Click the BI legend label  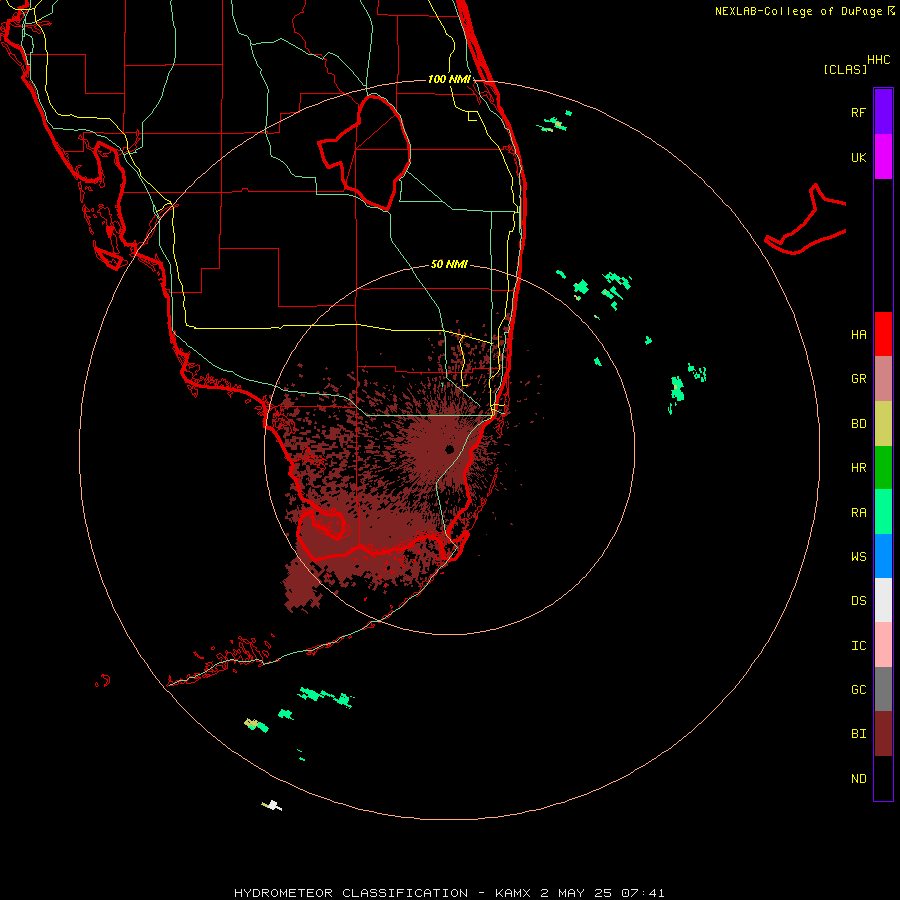point(858,734)
